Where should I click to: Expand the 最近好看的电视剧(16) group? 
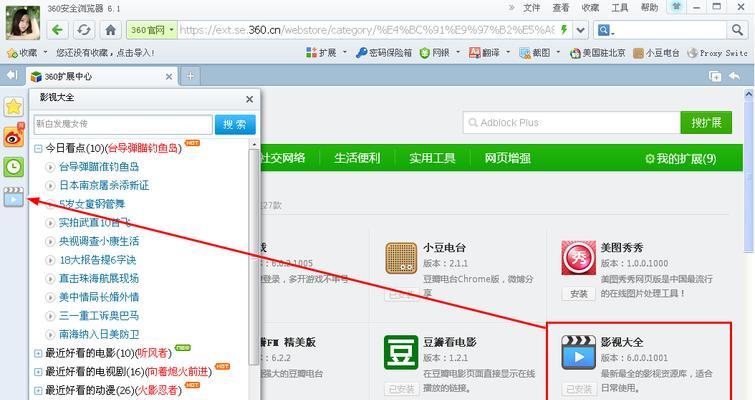coord(38,372)
